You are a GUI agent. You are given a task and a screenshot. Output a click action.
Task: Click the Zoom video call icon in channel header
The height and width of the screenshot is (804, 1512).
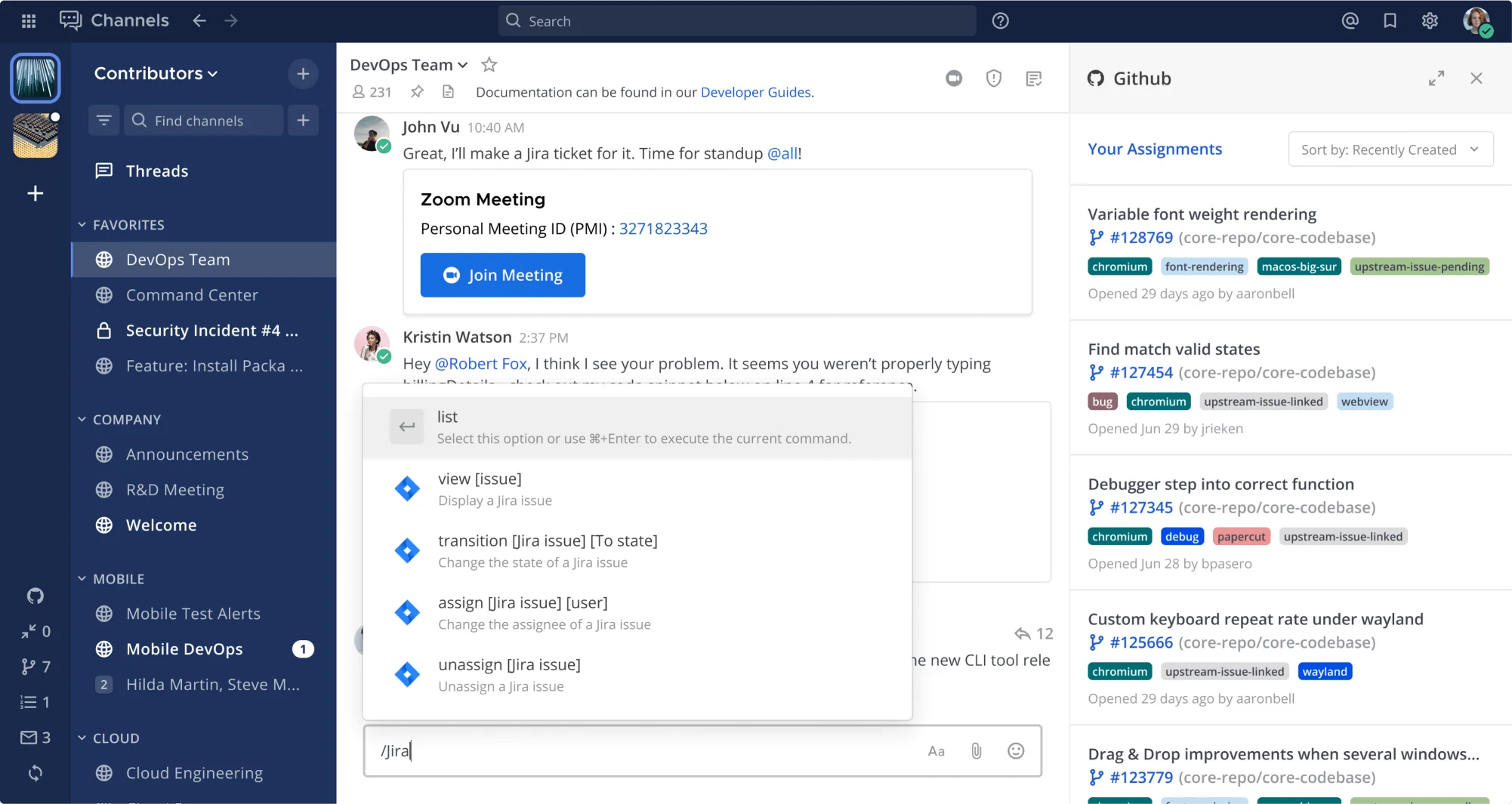point(953,78)
